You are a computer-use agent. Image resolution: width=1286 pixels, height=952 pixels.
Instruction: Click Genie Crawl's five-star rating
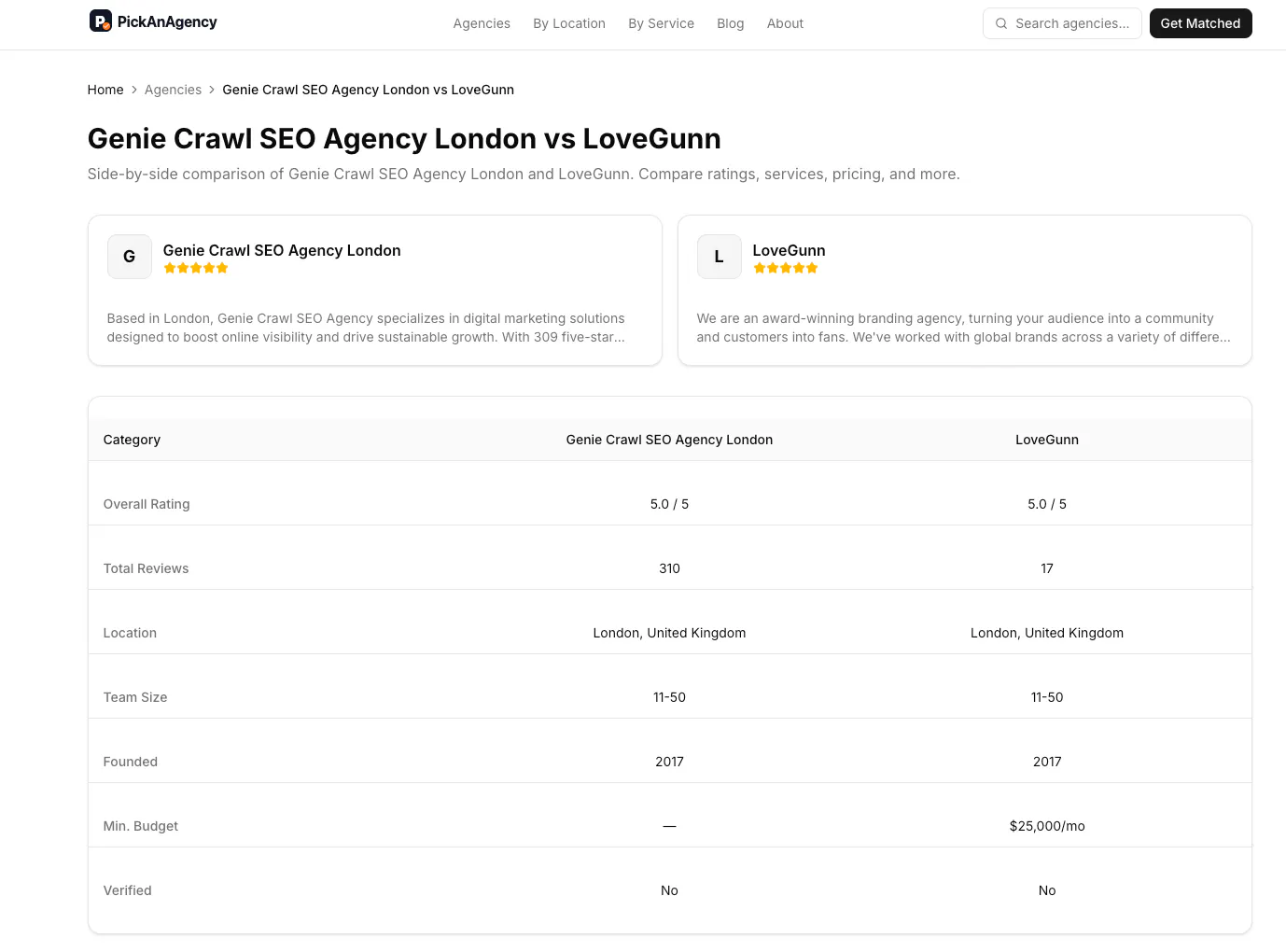(x=196, y=268)
